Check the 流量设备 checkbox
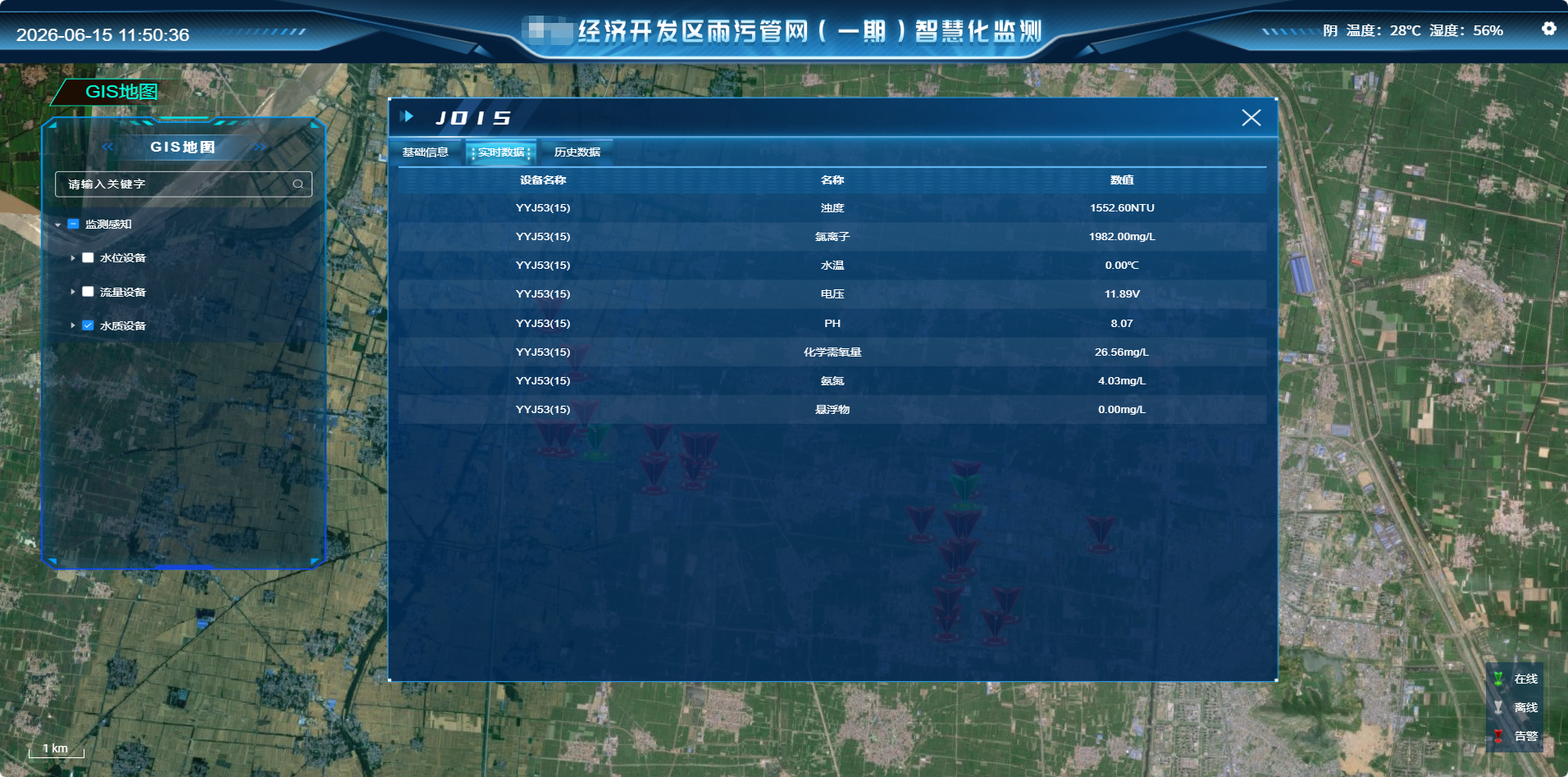Viewport: 1568px width, 777px height. [x=88, y=292]
